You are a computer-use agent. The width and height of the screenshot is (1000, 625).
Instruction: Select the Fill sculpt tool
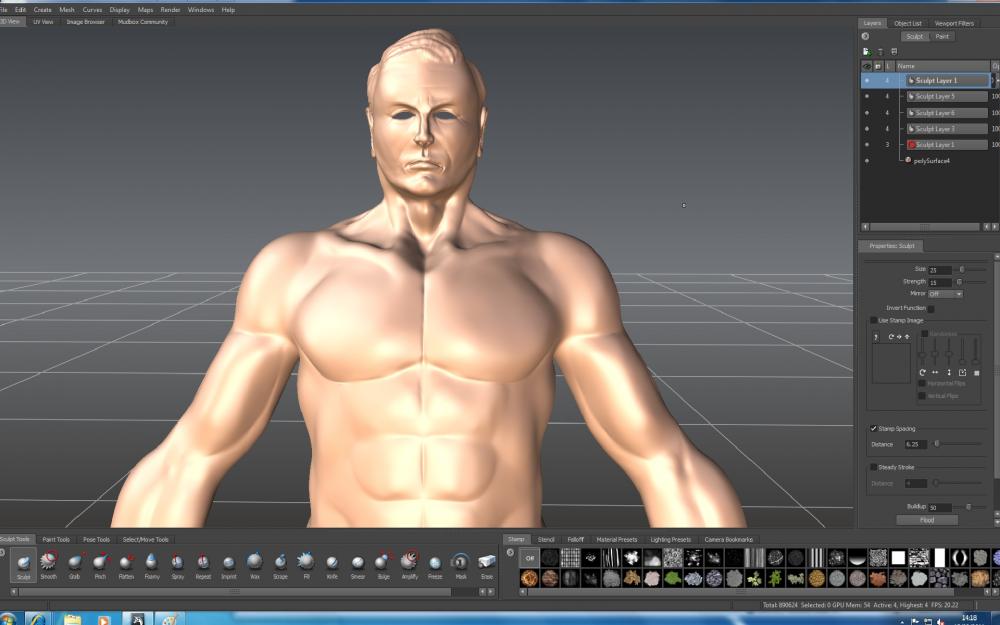tap(306, 565)
